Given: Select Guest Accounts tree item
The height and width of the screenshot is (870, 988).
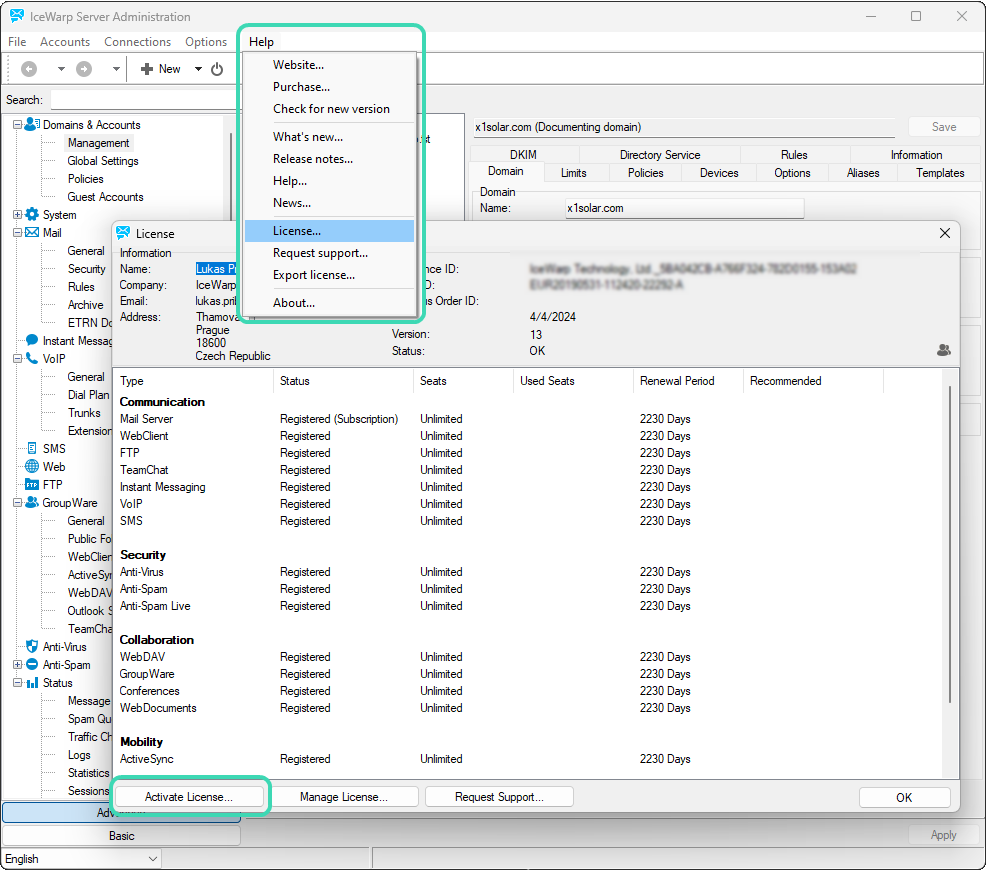Looking at the screenshot, I should (105, 197).
